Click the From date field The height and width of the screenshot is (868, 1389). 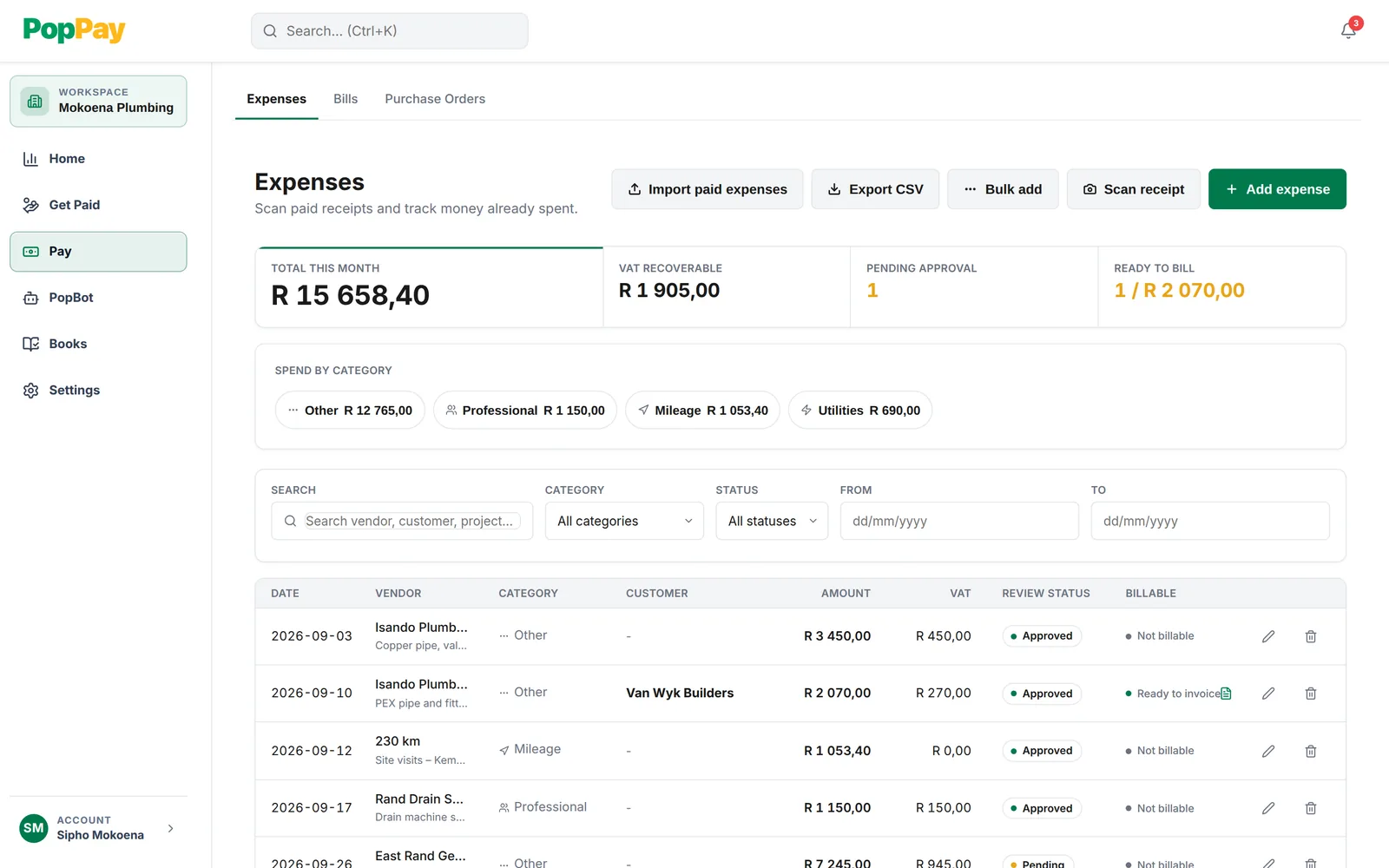tap(959, 521)
